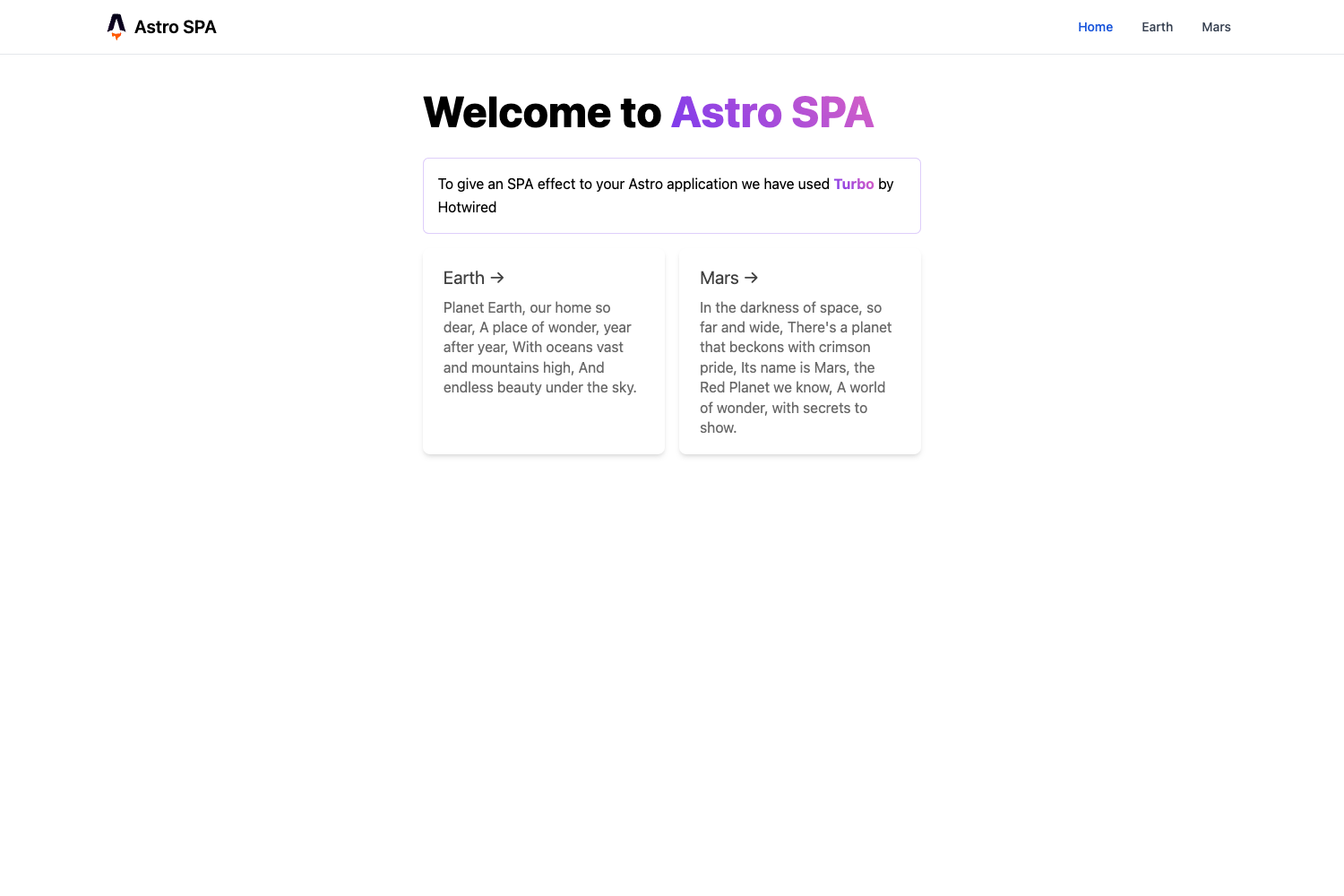Open the Earth card heading

[474, 278]
